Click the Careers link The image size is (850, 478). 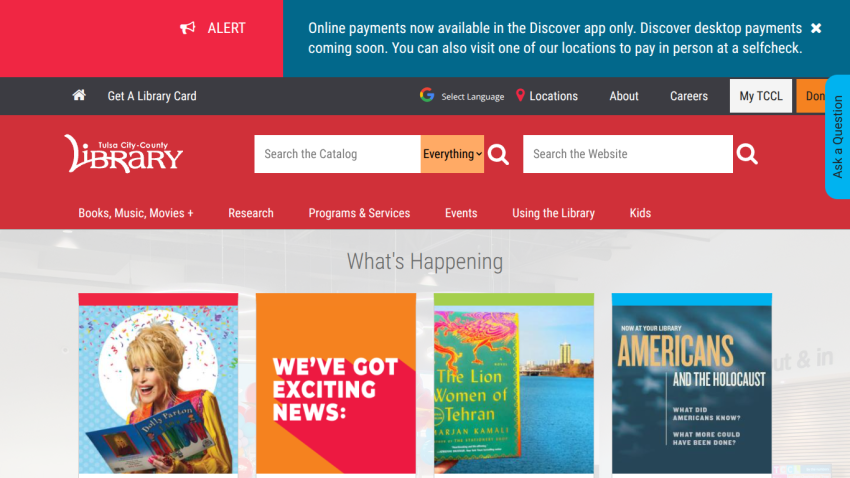click(689, 96)
